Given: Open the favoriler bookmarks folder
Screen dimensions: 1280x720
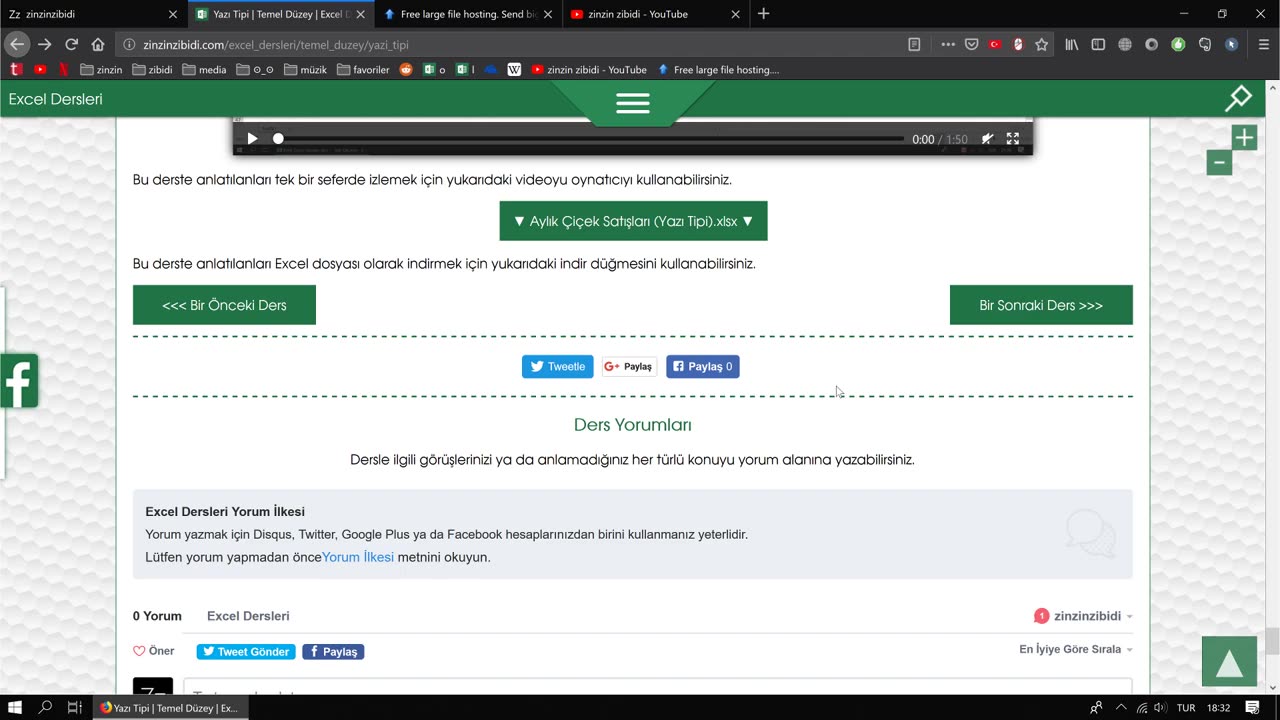Looking at the screenshot, I should 363,69.
